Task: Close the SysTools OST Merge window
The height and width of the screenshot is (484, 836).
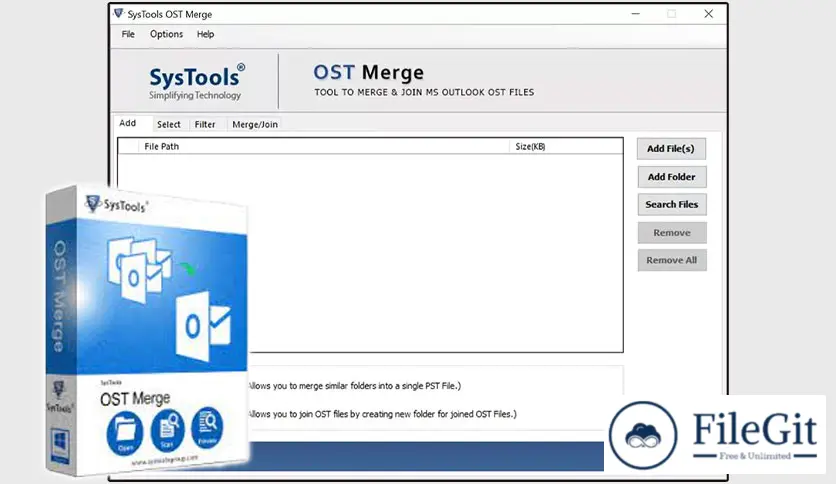Action: tap(709, 14)
